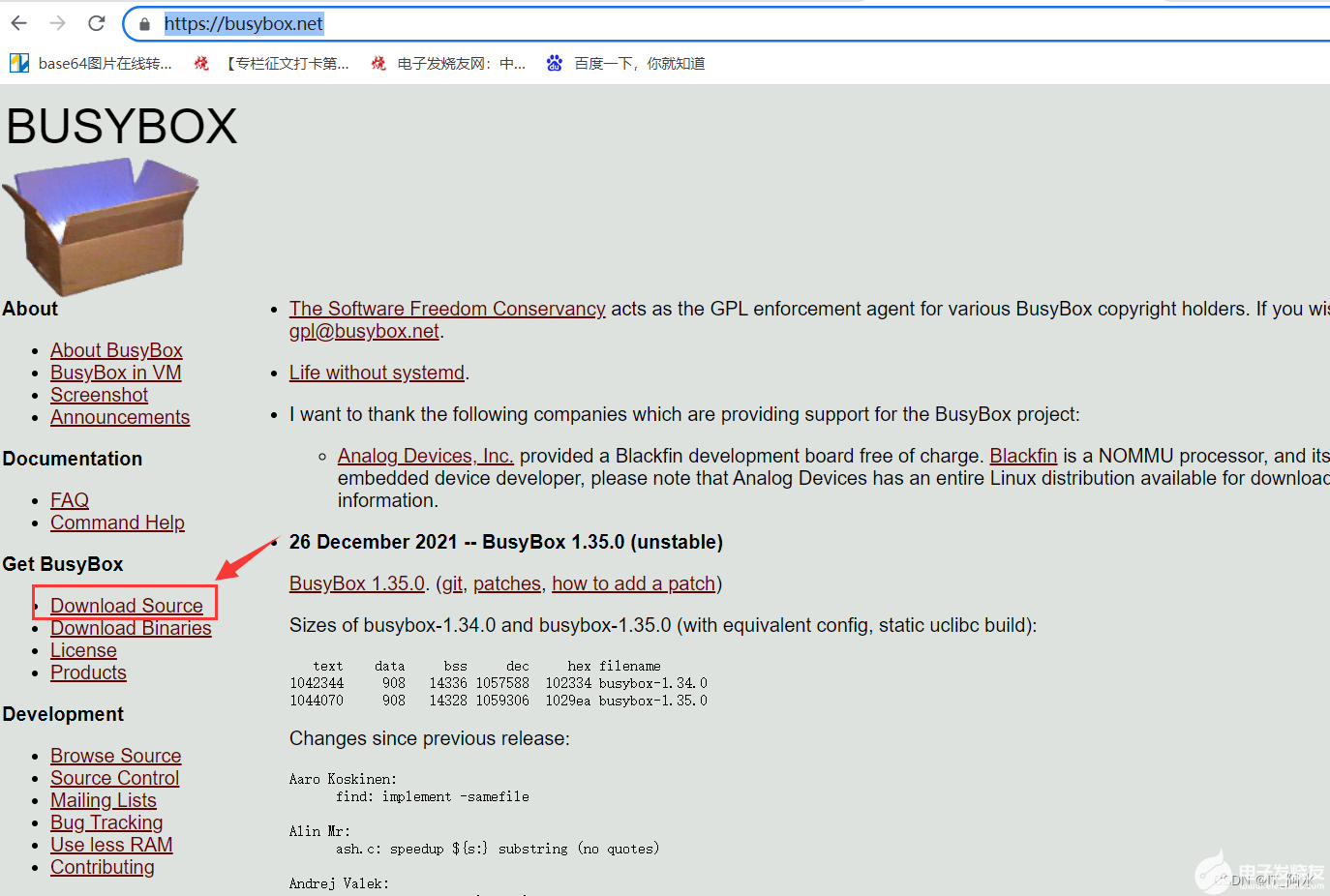Click the Documentation sidebar heading
The image size is (1330, 896).
(73, 459)
